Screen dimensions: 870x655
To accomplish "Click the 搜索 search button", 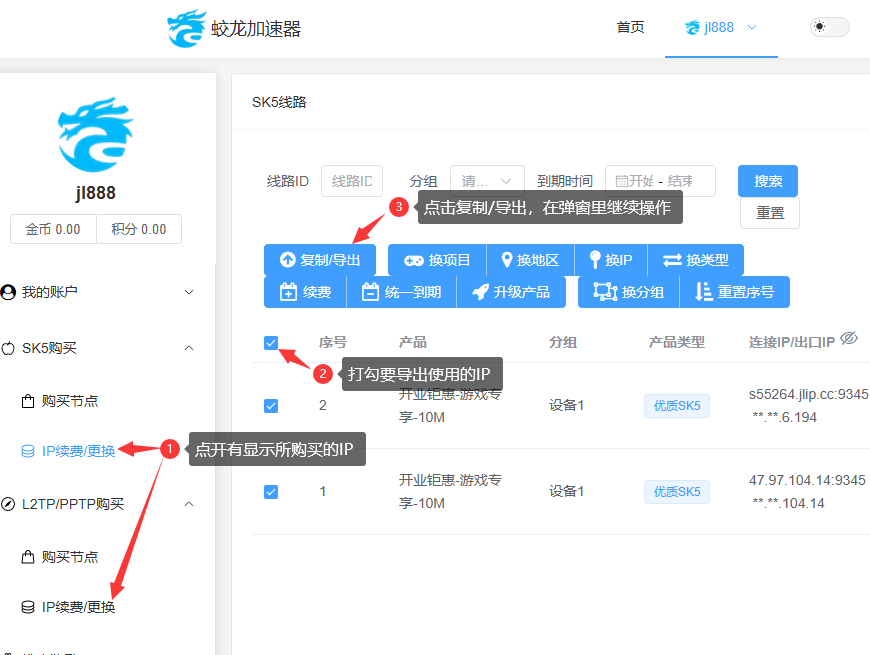I will click(x=767, y=181).
